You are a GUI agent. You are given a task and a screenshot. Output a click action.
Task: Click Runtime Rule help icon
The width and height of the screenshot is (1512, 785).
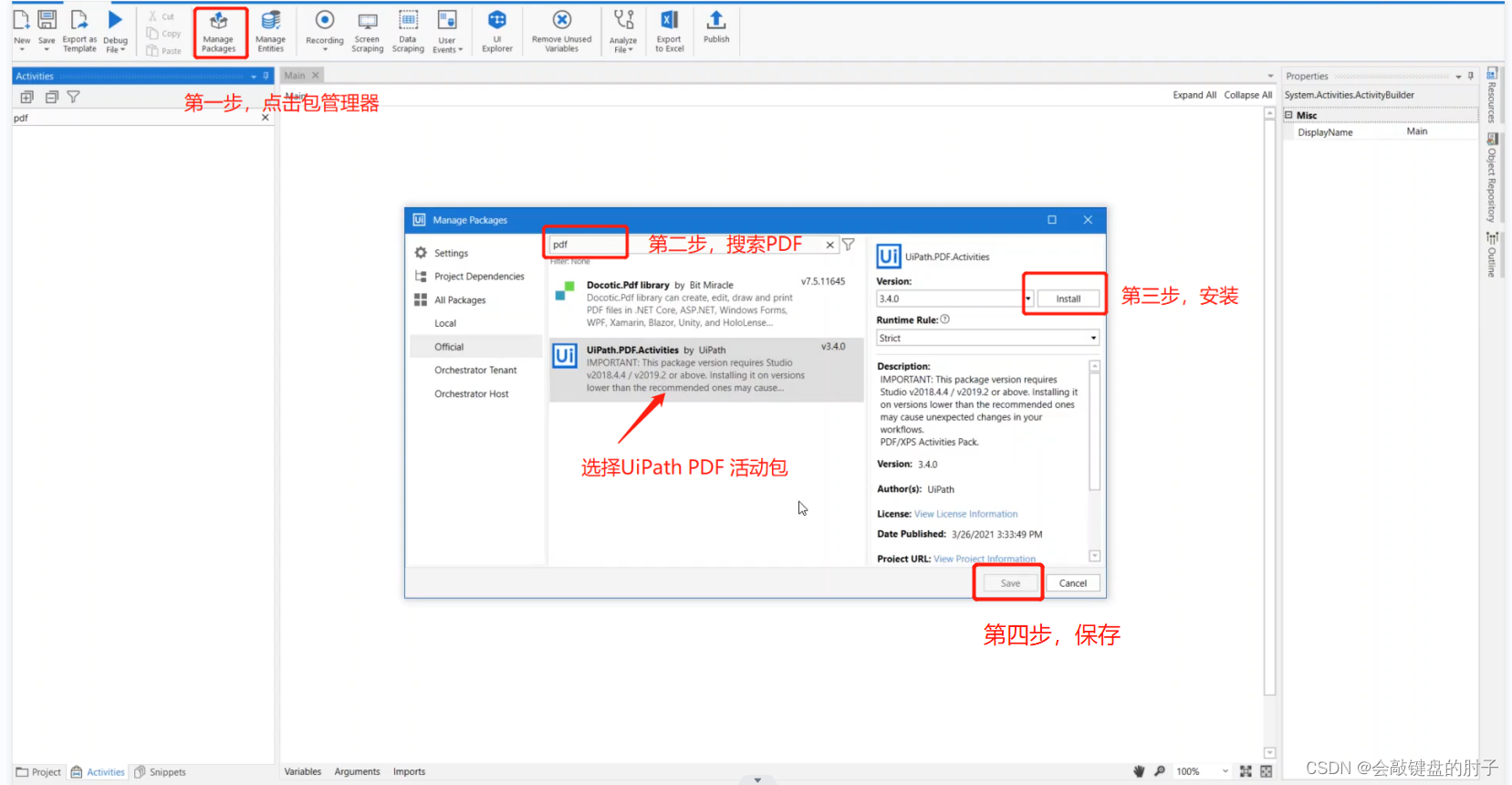[x=945, y=319]
